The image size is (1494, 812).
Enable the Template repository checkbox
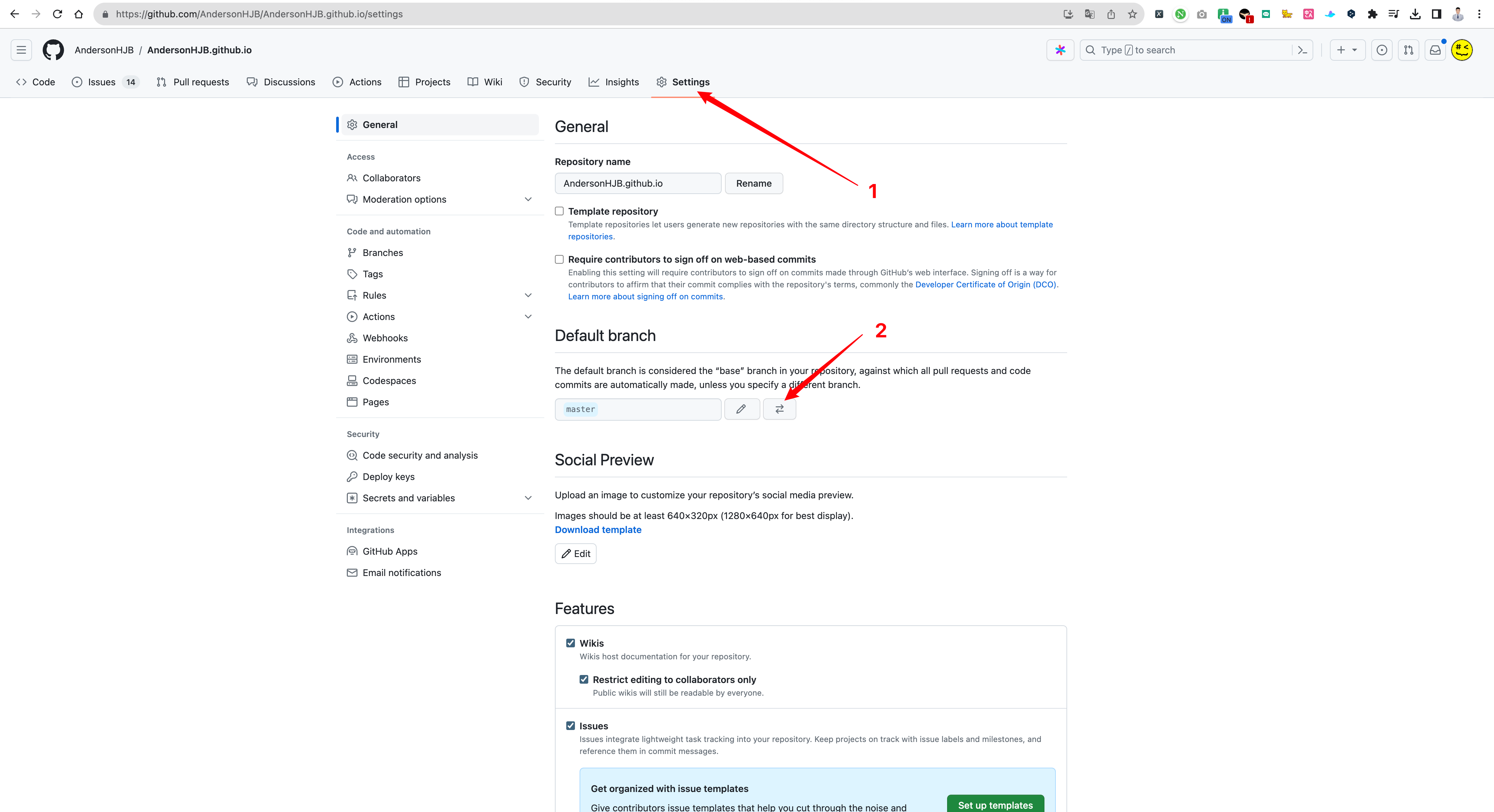[x=559, y=211]
